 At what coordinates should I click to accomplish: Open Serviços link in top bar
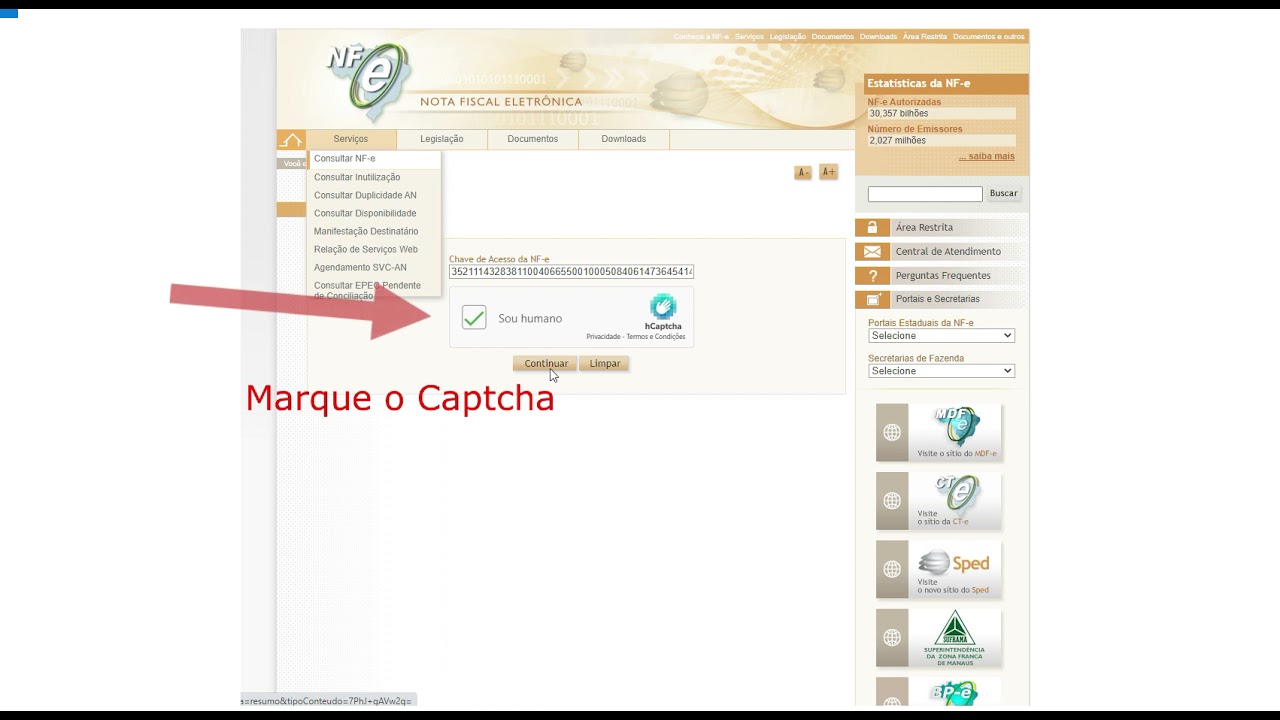pos(749,37)
